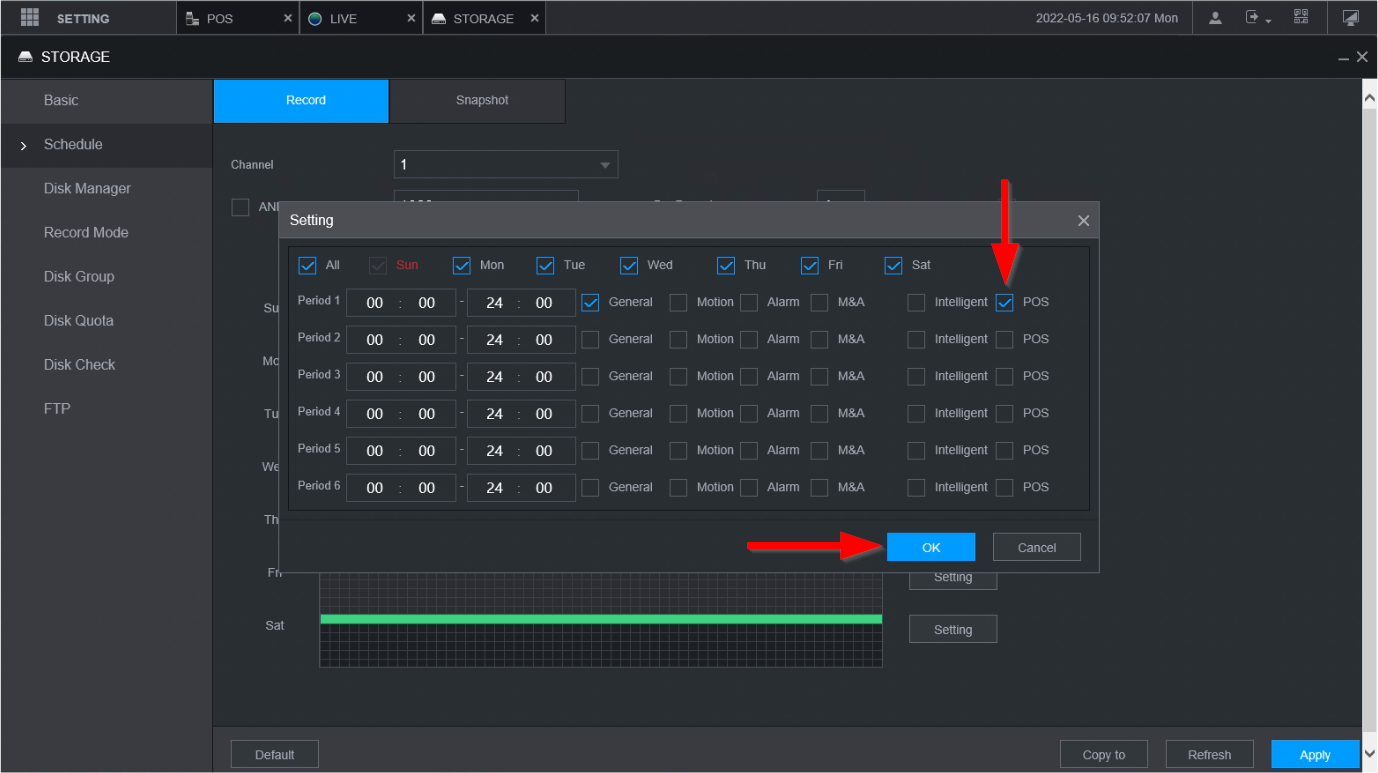The image size is (1378, 773).
Task: Open the Channel dropdown
Action: [x=505, y=164]
